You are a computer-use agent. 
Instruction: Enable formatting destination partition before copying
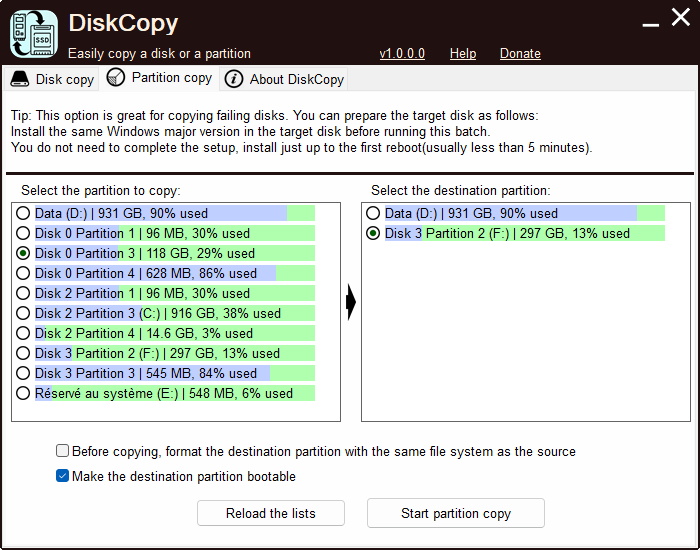click(62, 451)
